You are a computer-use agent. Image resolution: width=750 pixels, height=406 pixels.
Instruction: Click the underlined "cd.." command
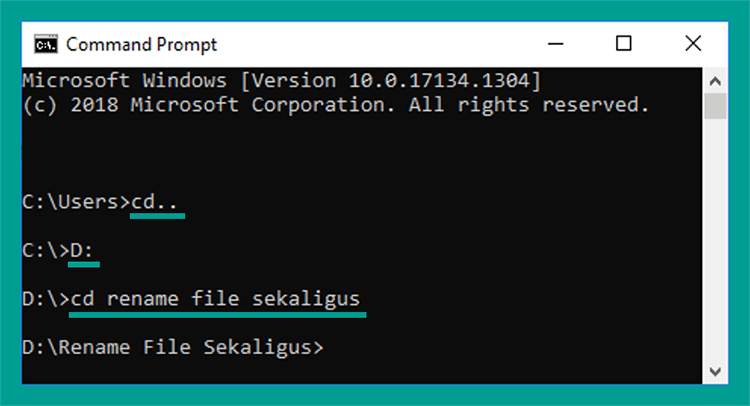tap(154, 202)
